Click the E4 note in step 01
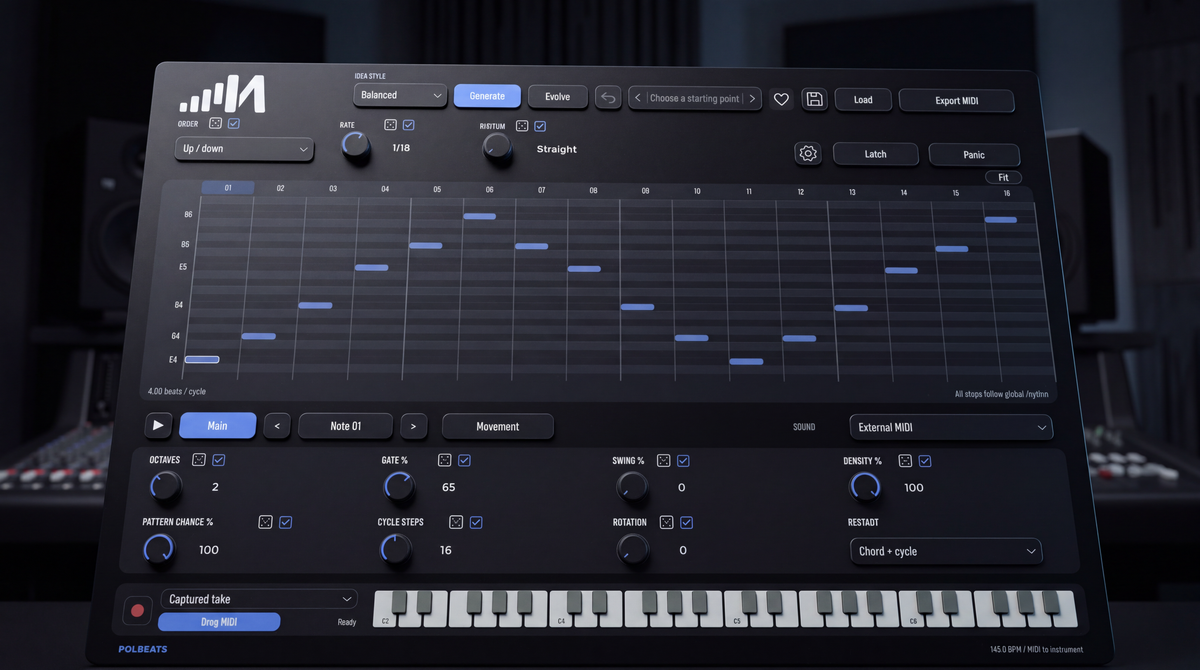The height and width of the screenshot is (670, 1200). (x=202, y=359)
